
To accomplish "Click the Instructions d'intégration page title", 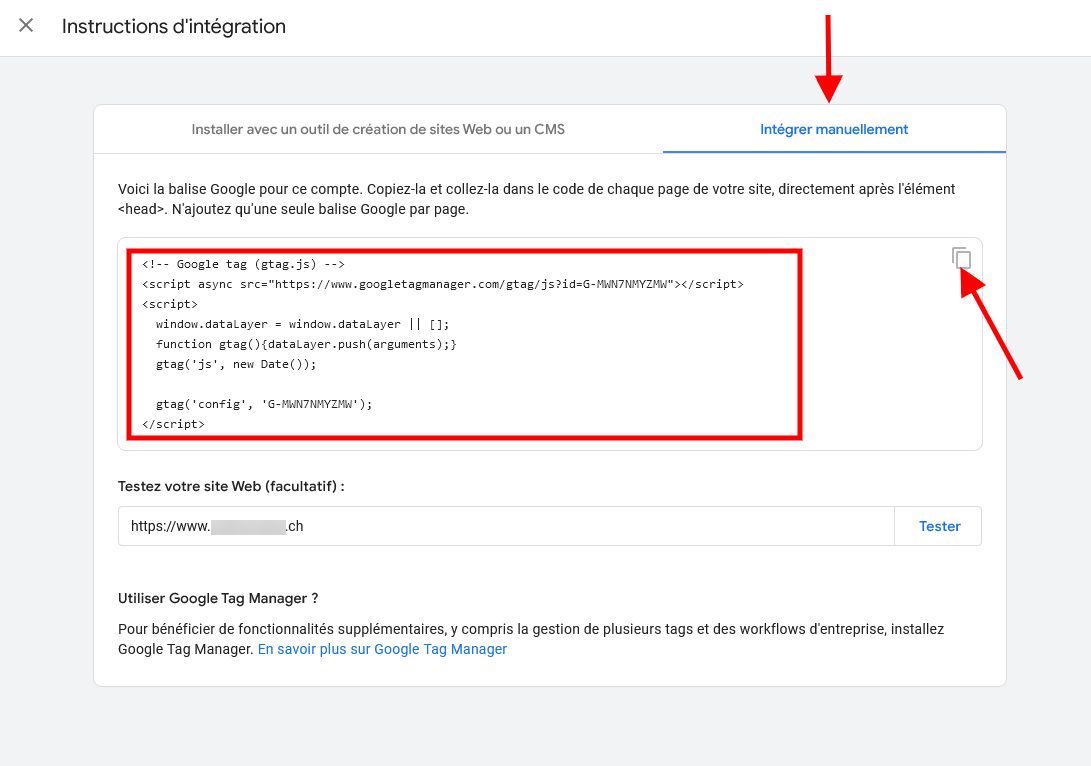I will click(x=174, y=26).
